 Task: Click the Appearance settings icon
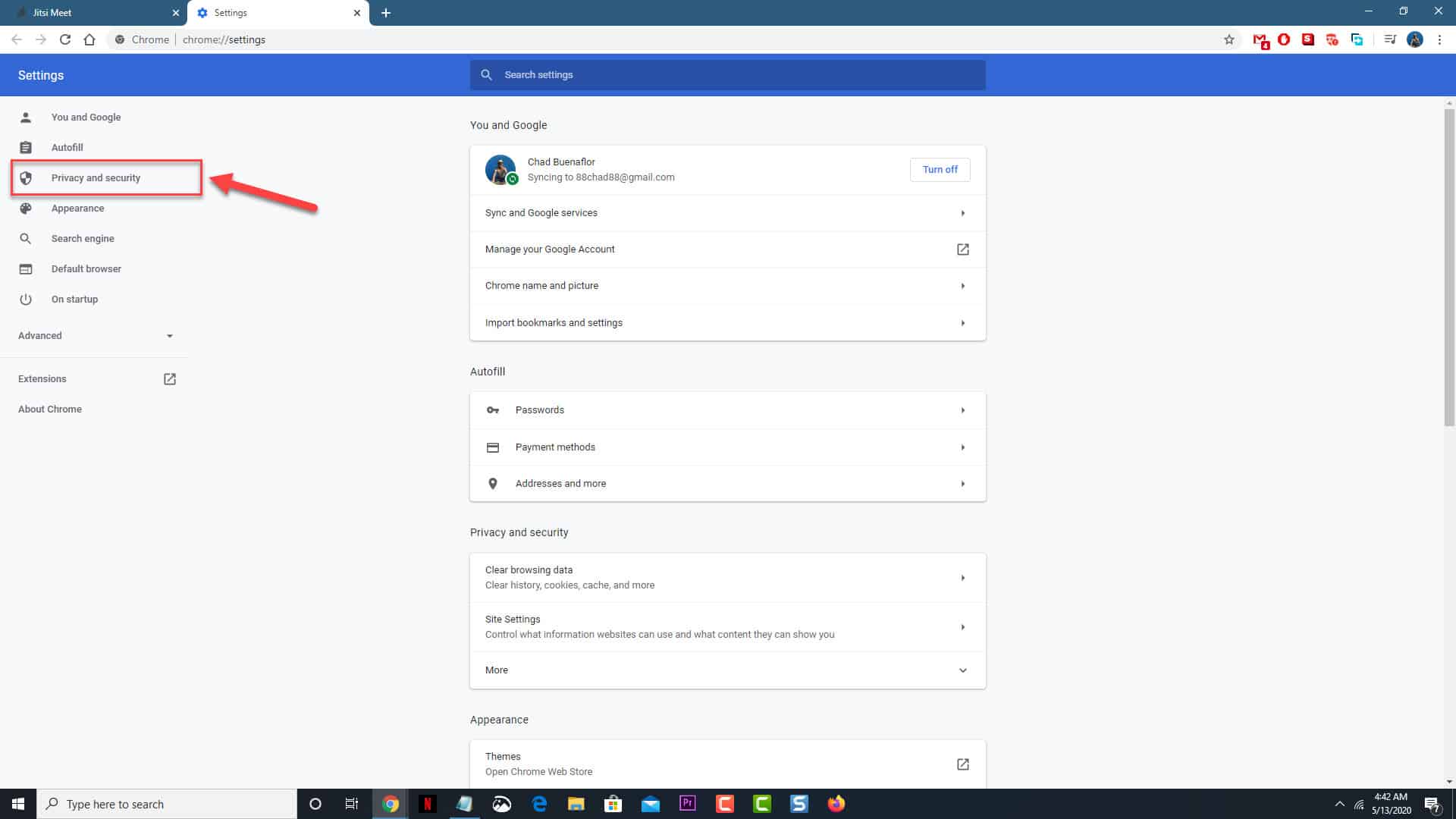(x=26, y=208)
